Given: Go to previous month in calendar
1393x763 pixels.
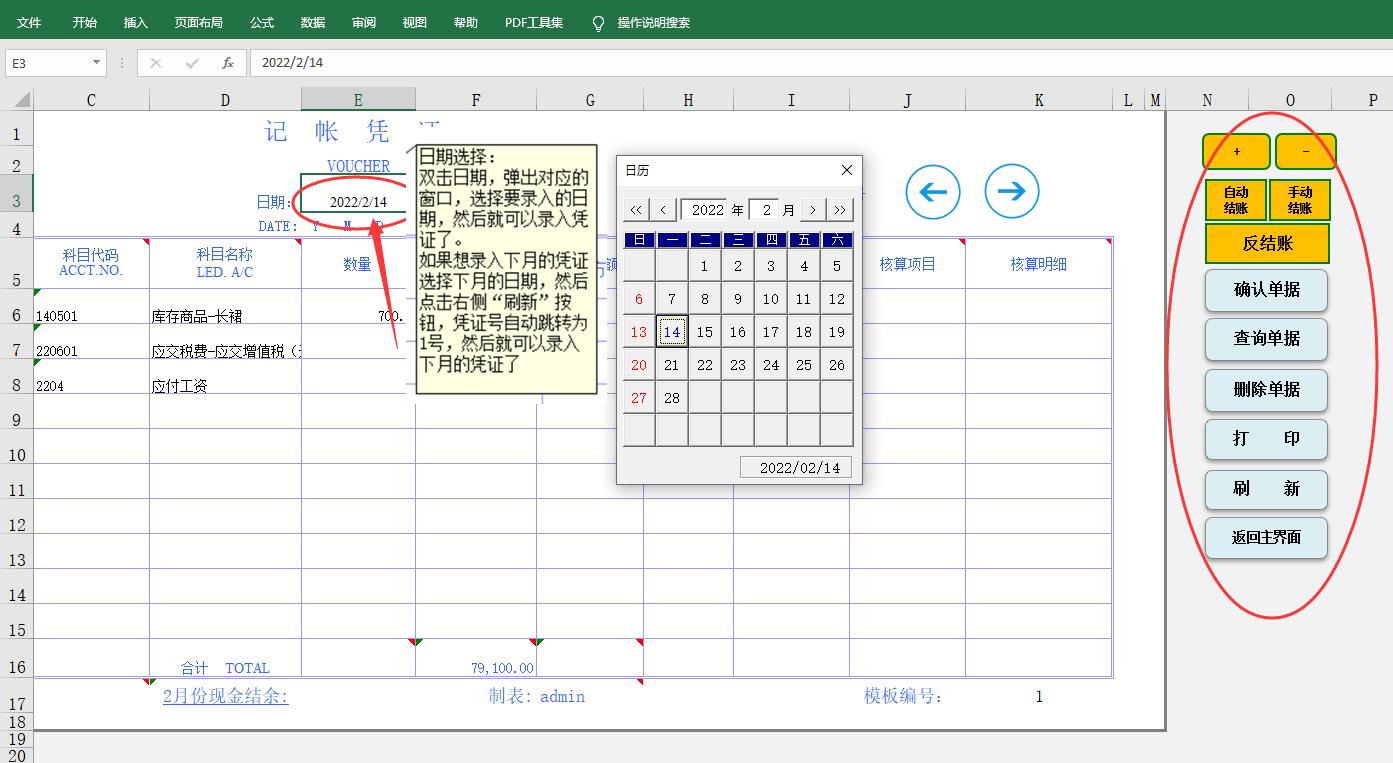Looking at the screenshot, I should [663, 210].
